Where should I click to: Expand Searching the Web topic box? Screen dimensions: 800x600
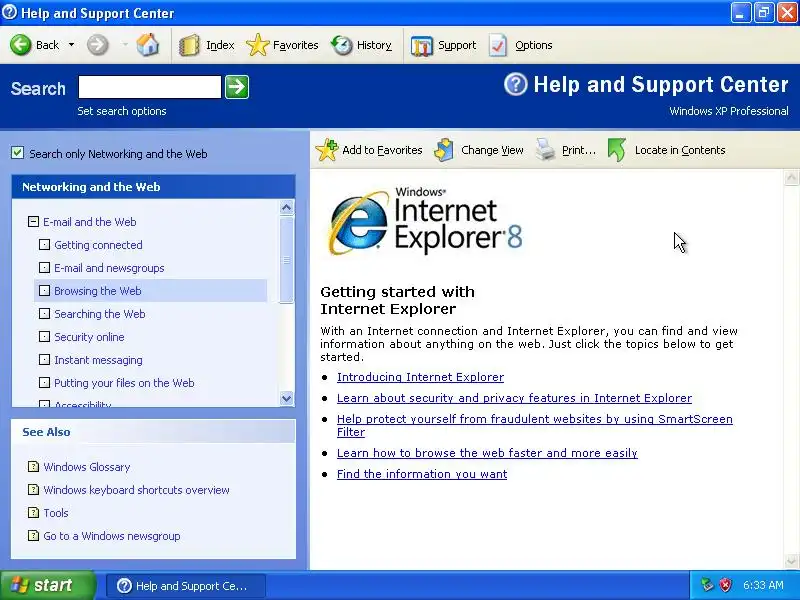point(44,313)
